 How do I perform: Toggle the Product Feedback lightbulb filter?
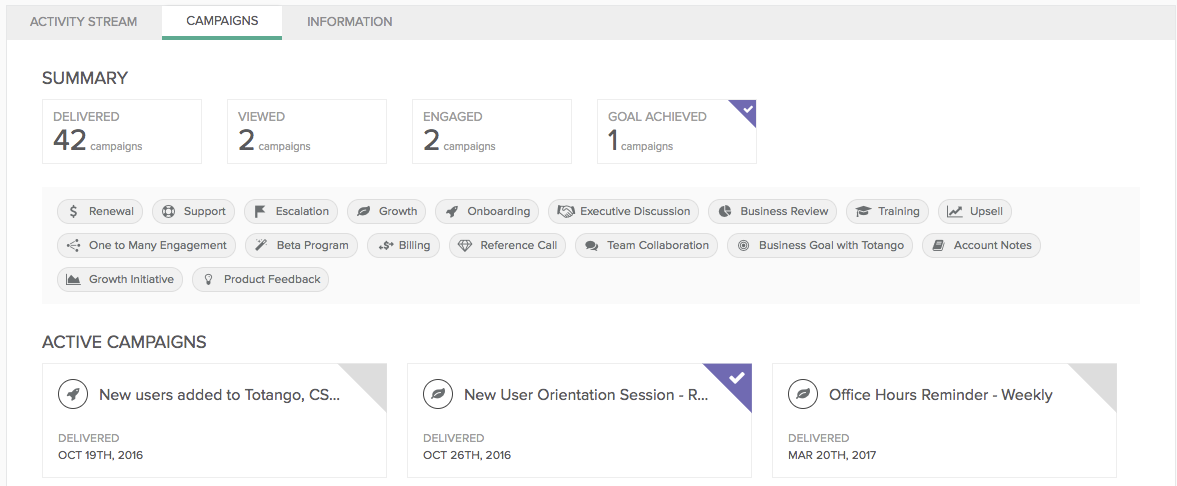pyautogui.click(x=260, y=279)
